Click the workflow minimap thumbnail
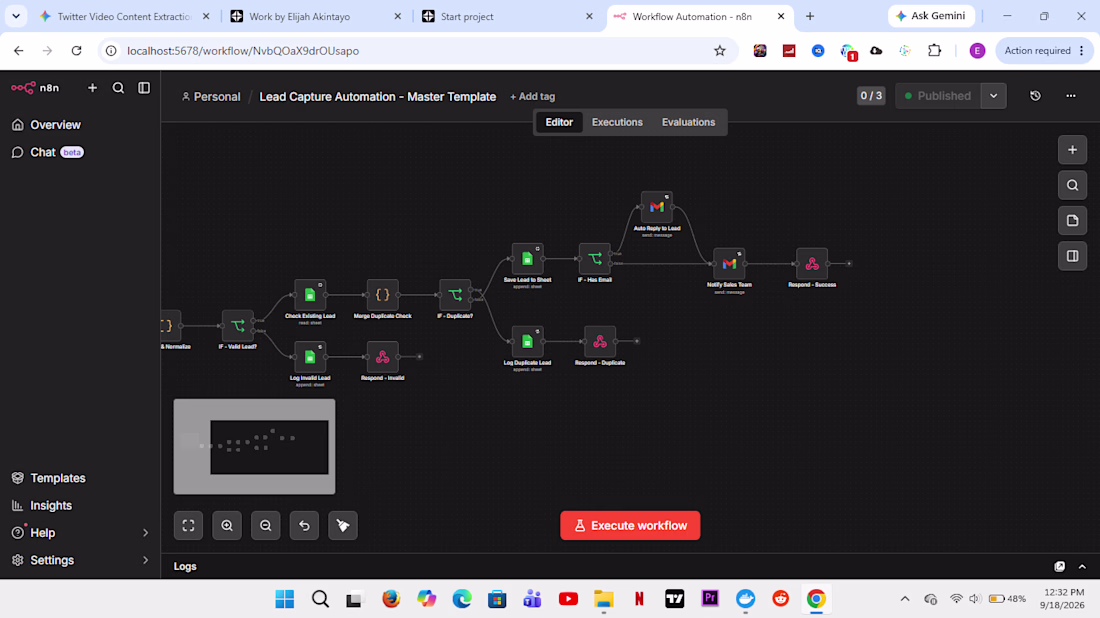Screen dimensions: 1100x618 pos(255,447)
